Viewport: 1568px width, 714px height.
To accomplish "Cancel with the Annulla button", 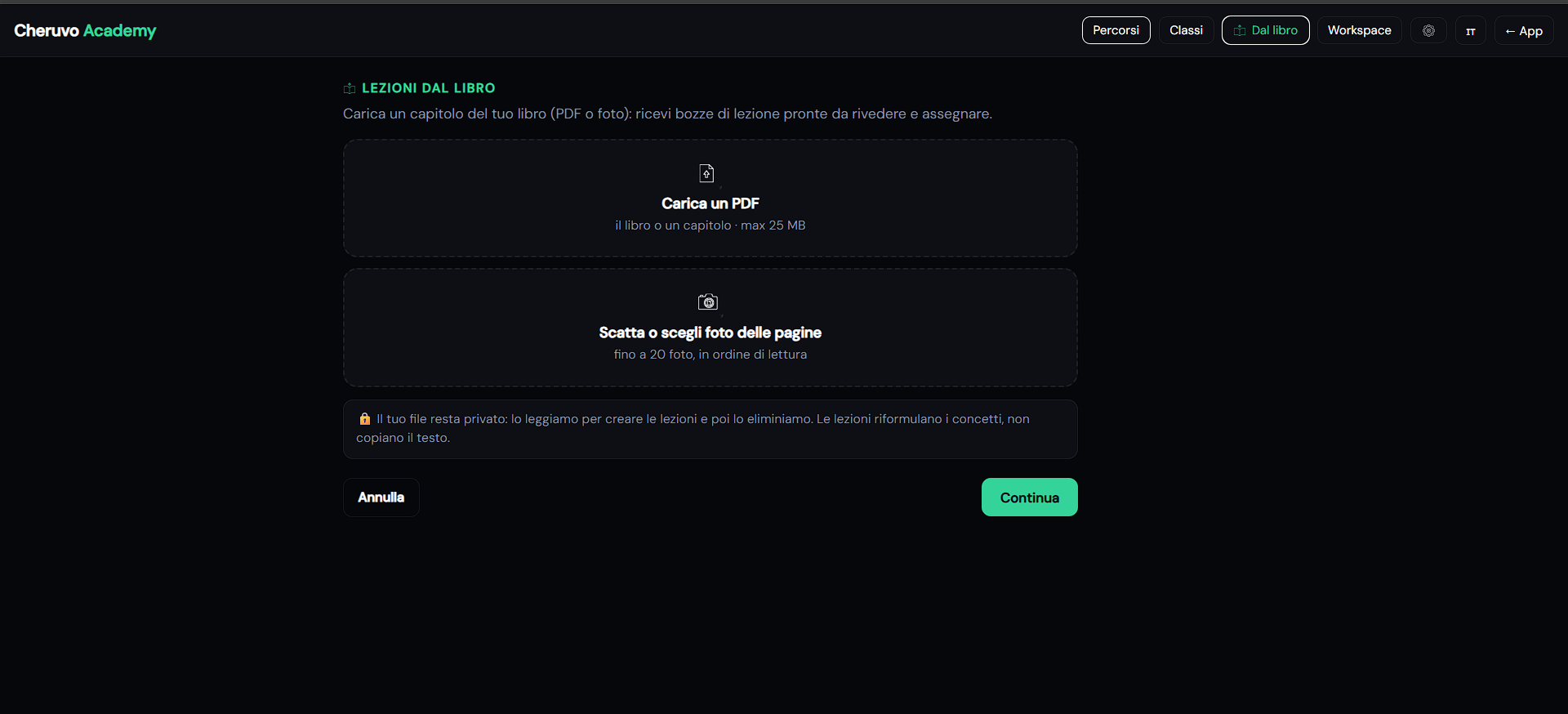I will [381, 497].
